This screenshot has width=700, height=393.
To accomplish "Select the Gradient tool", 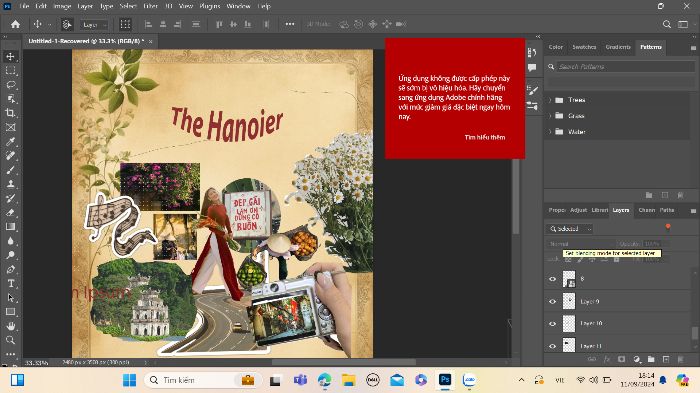I will click(x=11, y=226).
